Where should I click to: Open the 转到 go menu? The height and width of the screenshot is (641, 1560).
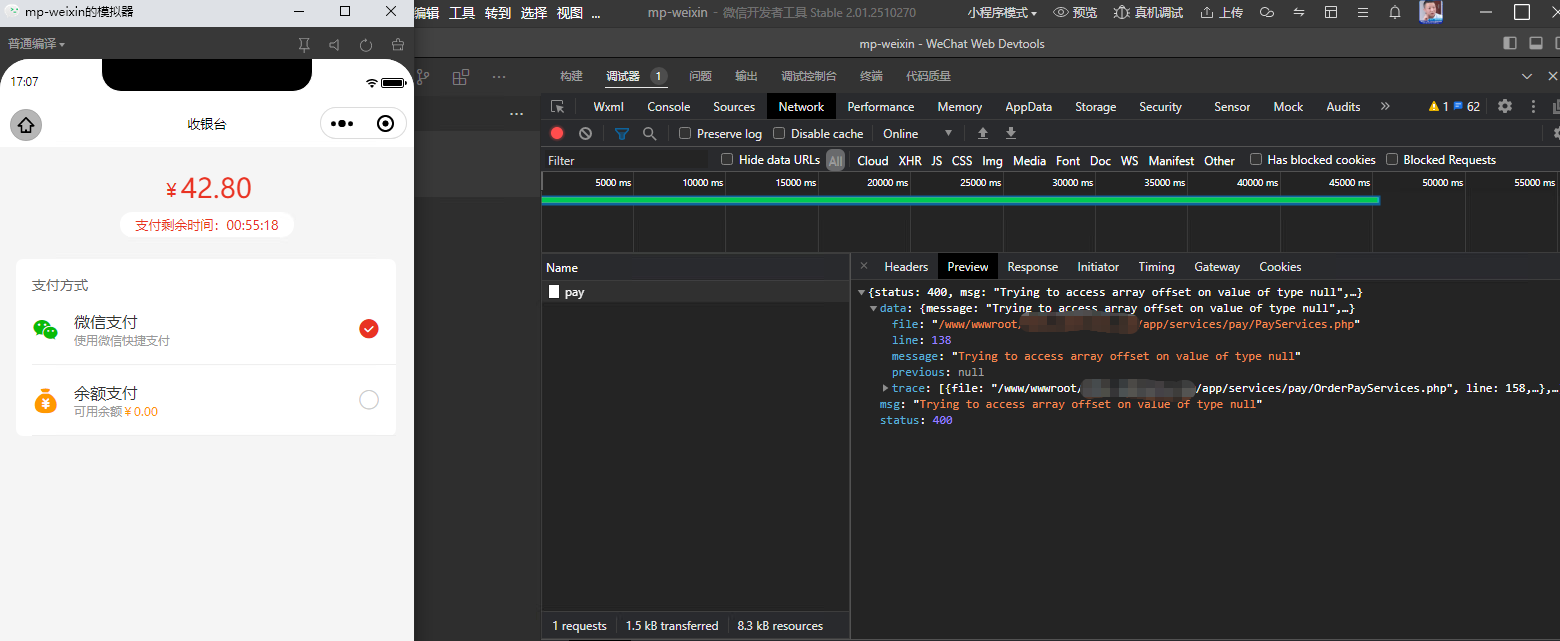pyautogui.click(x=498, y=12)
